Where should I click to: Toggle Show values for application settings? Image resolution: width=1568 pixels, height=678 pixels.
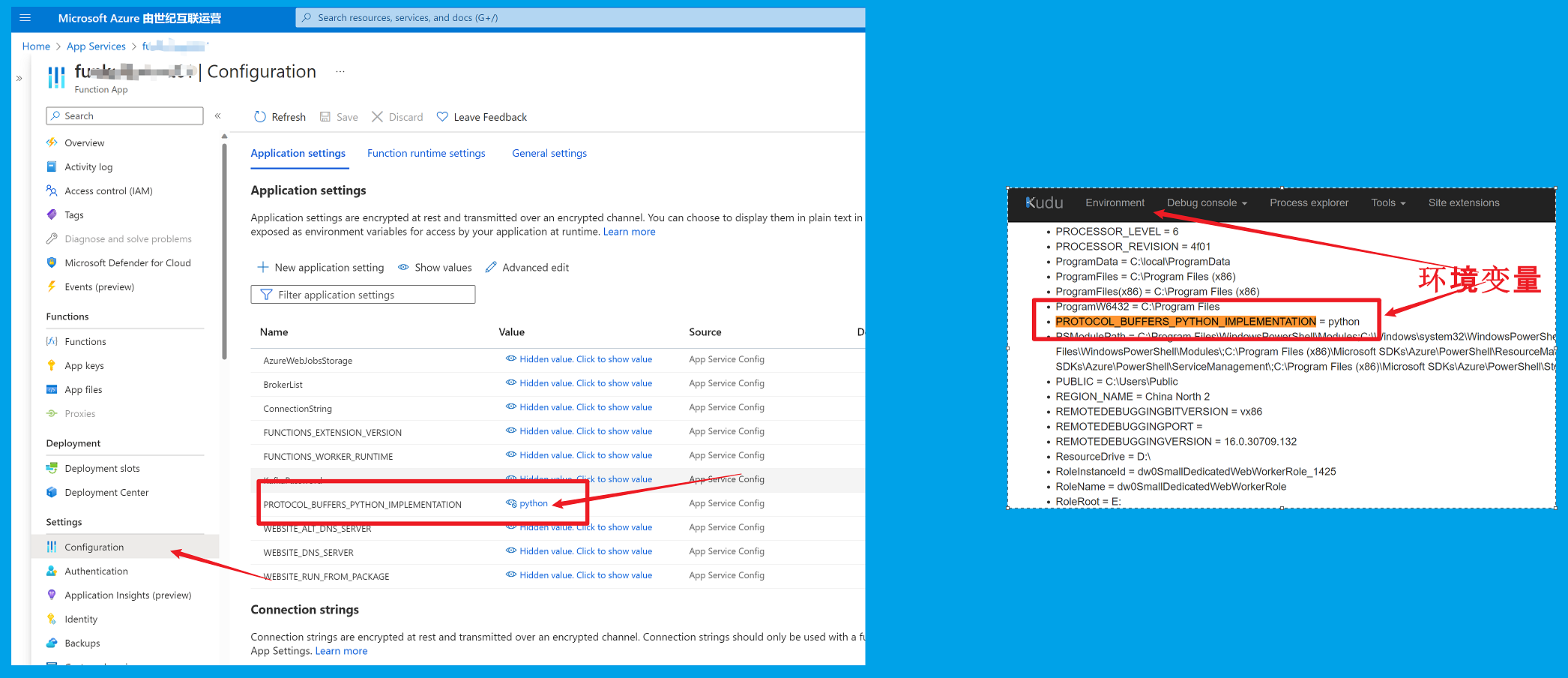tap(435, 268)
